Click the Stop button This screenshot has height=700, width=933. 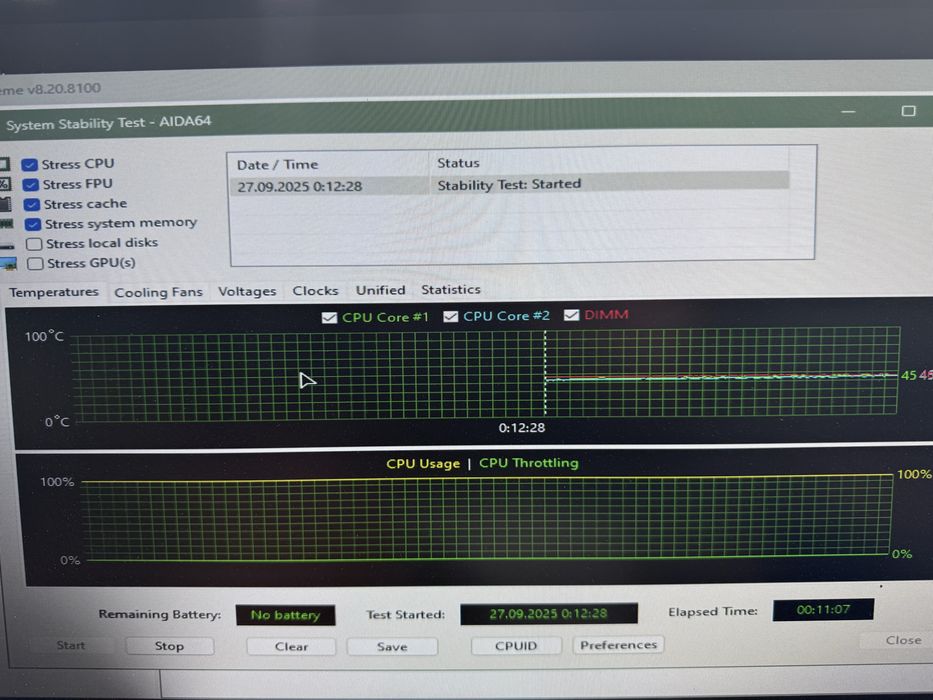[170, 646]
